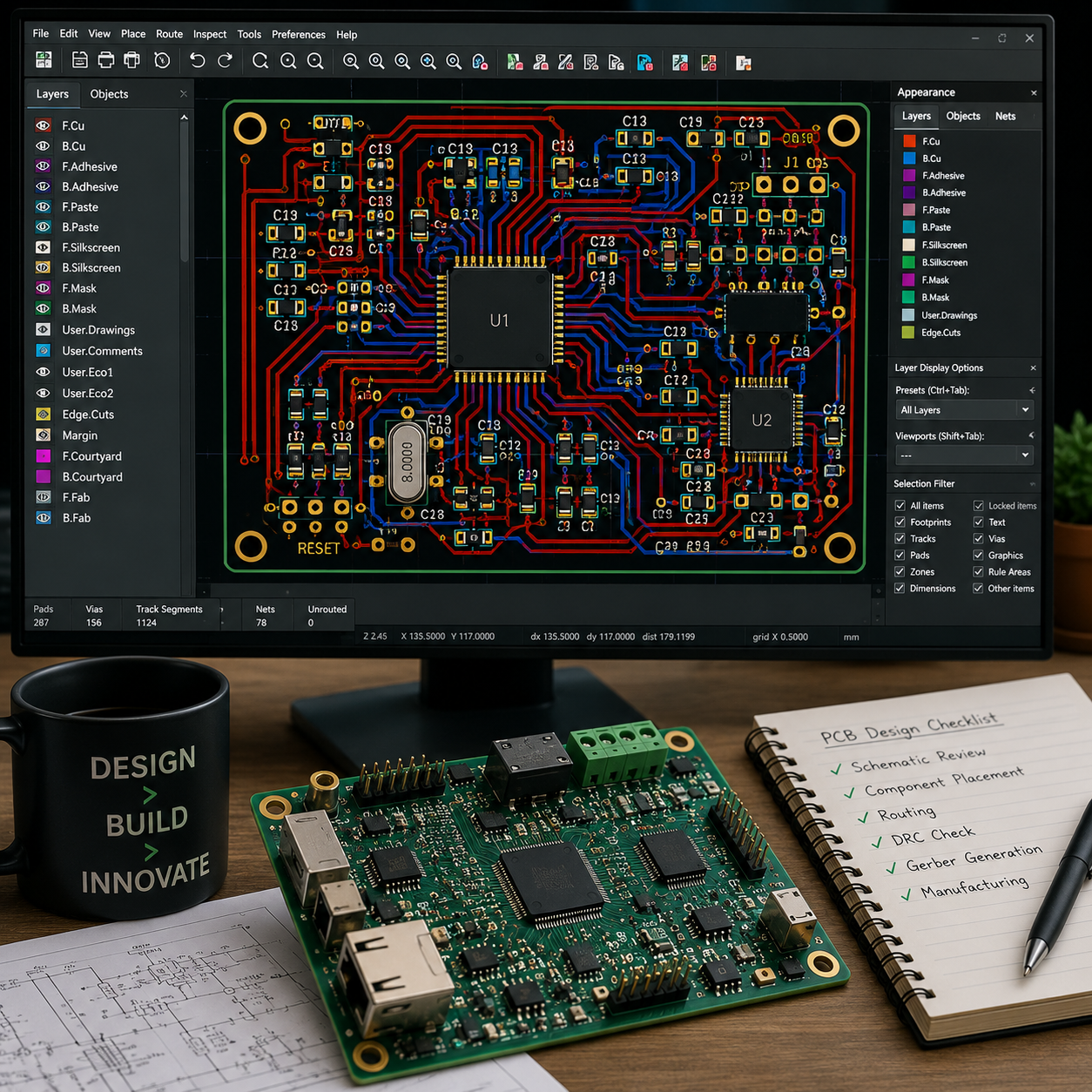Toggle B.Mask layer visibility eye
Screen dimensions: 1092x1092
pyautogui.click(x=43, y=308)
